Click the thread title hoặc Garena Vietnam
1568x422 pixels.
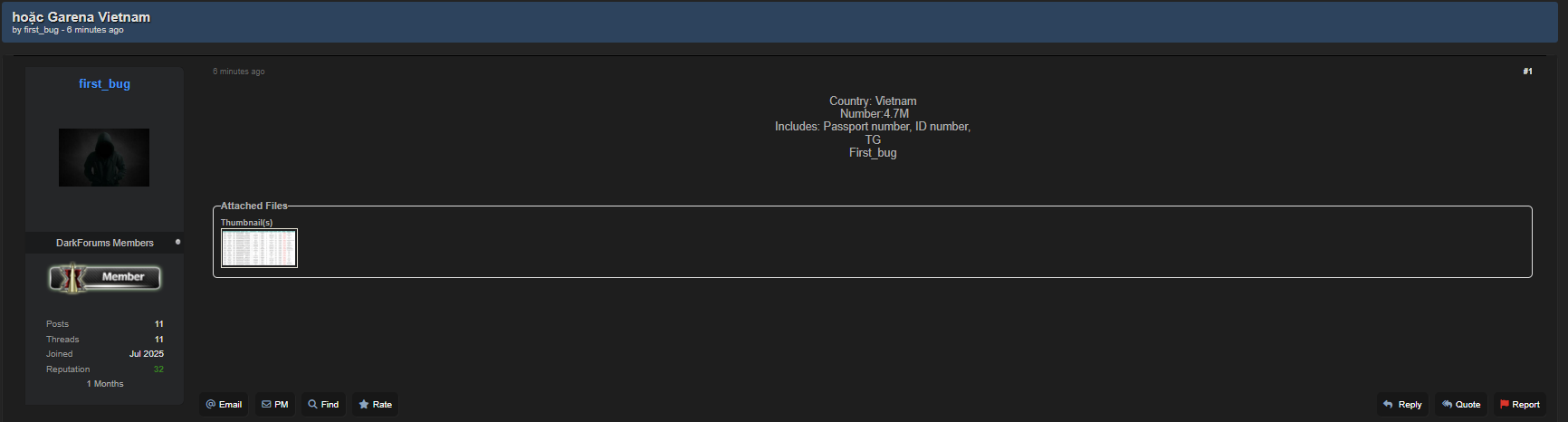[x=81, y=17]
